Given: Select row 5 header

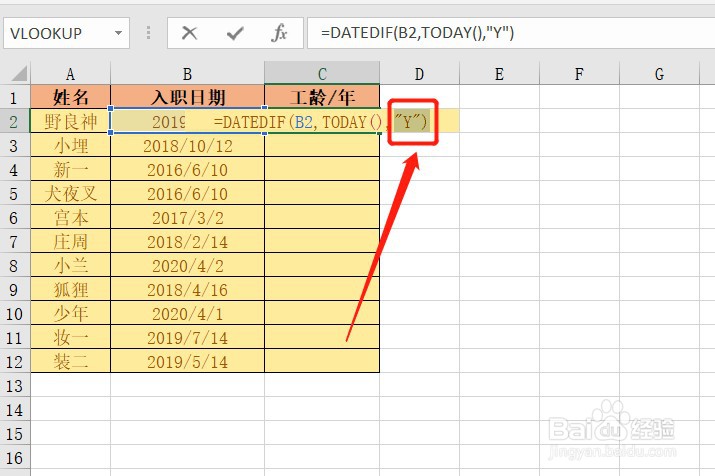Looking at the screenshot, I should (14, 194).
